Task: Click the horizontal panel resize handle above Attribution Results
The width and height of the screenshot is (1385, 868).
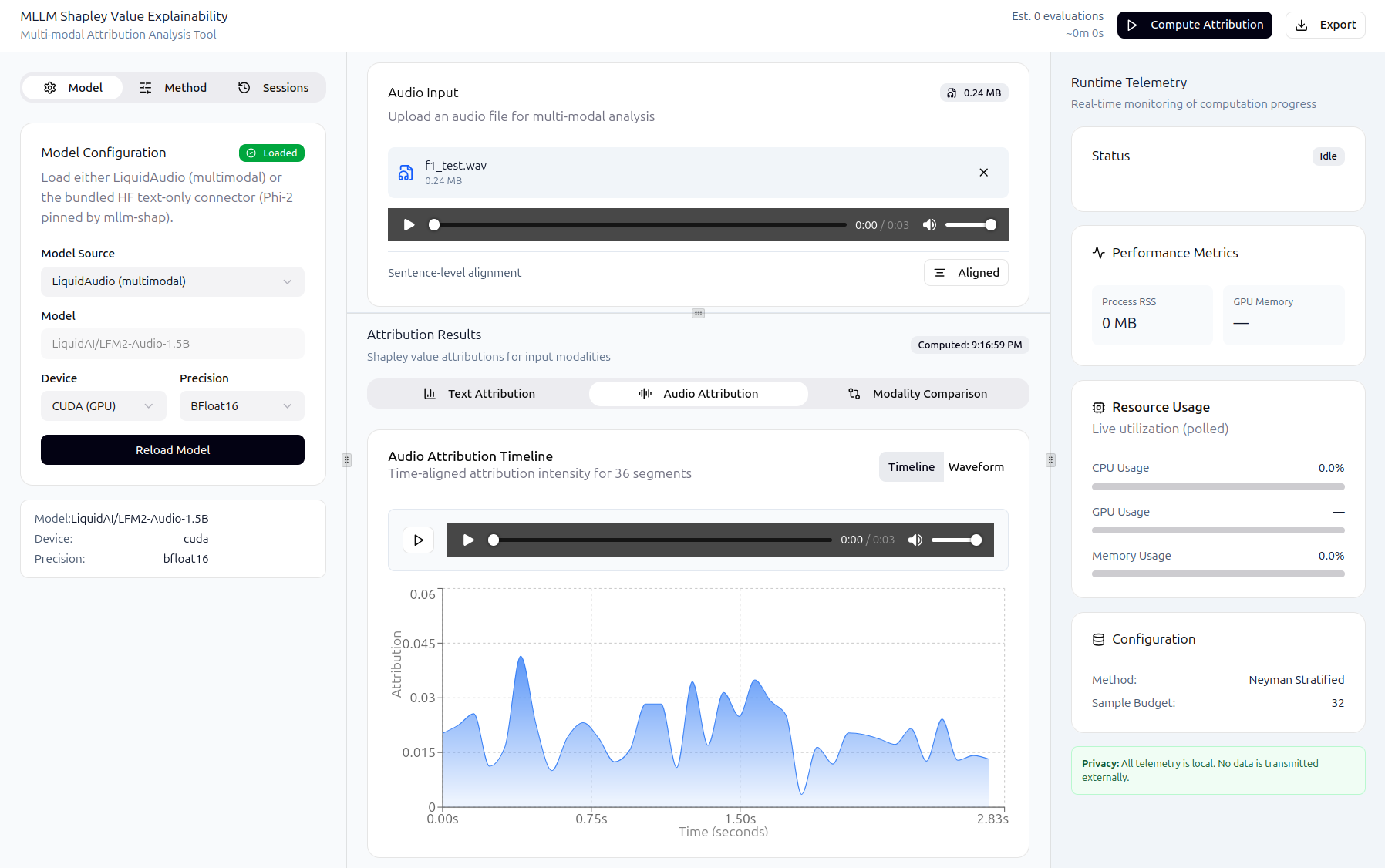Action: 698,314
